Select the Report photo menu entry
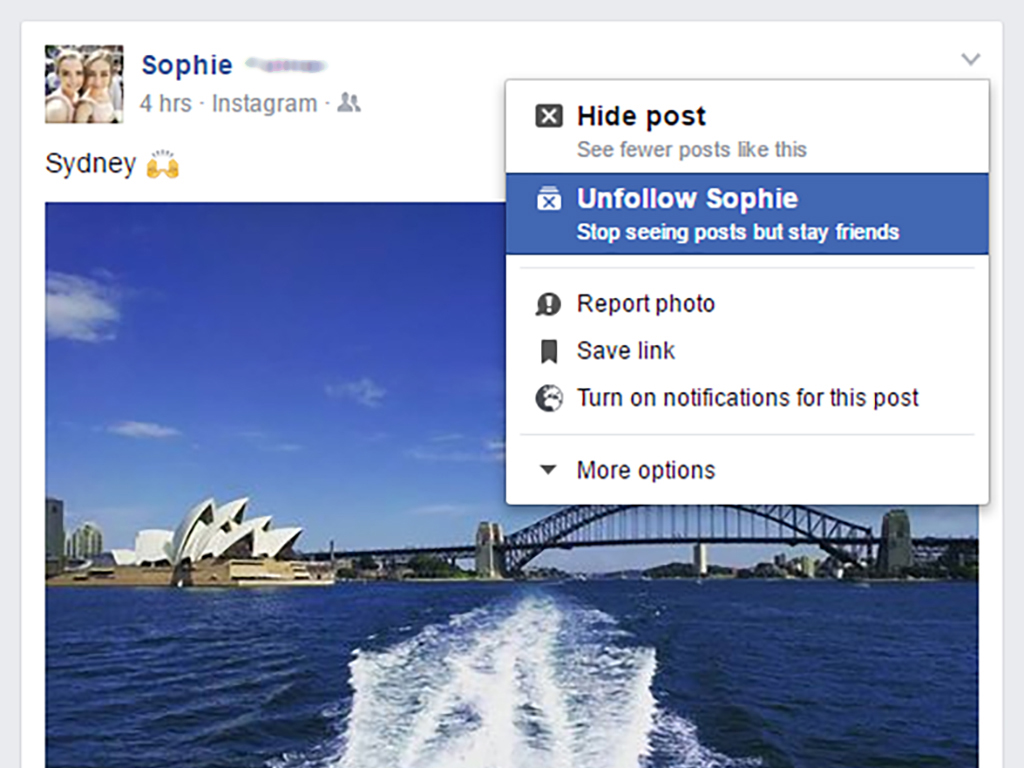1024x768 pixels. 645,304
